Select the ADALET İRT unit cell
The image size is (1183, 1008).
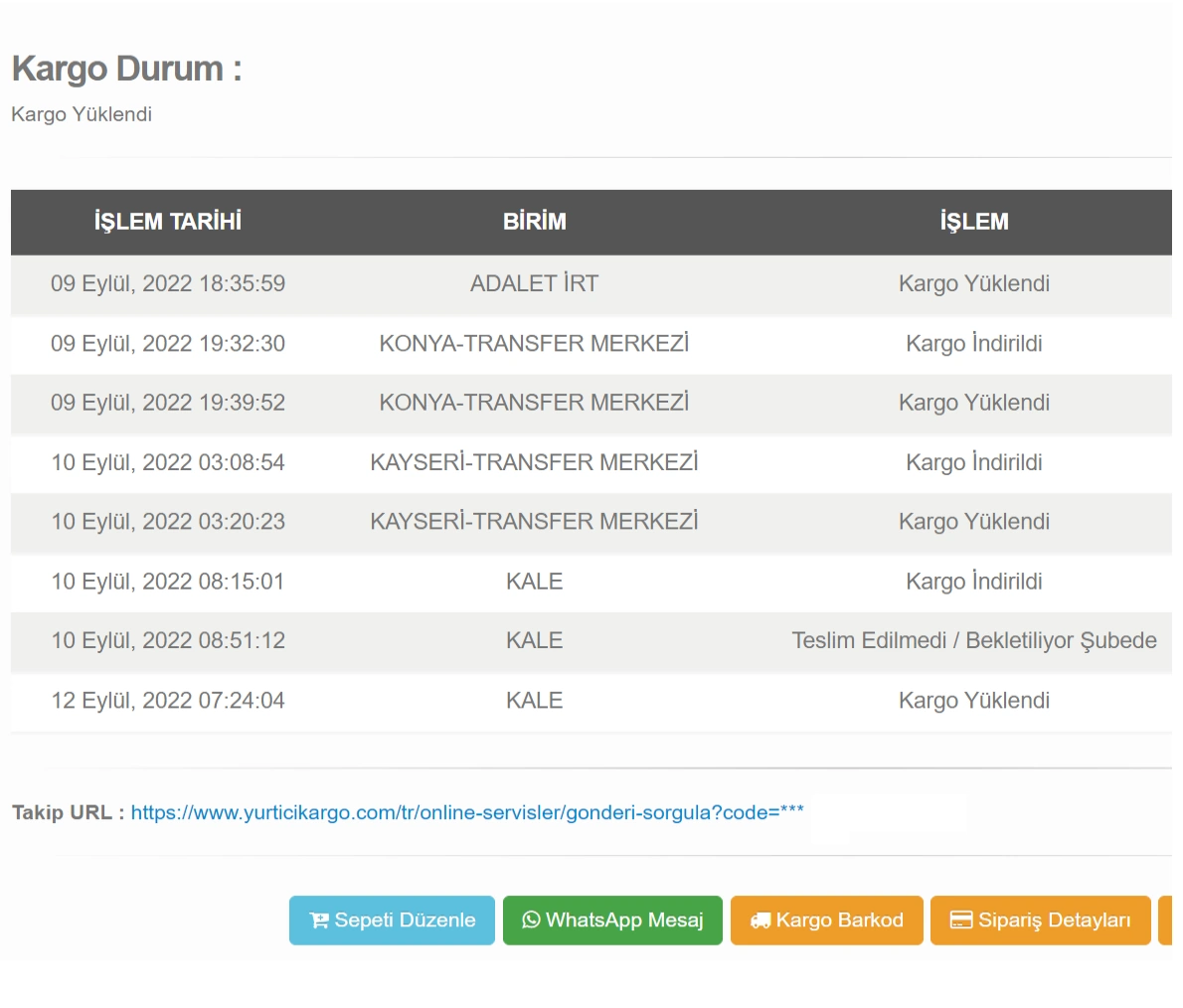click(534, 283)
